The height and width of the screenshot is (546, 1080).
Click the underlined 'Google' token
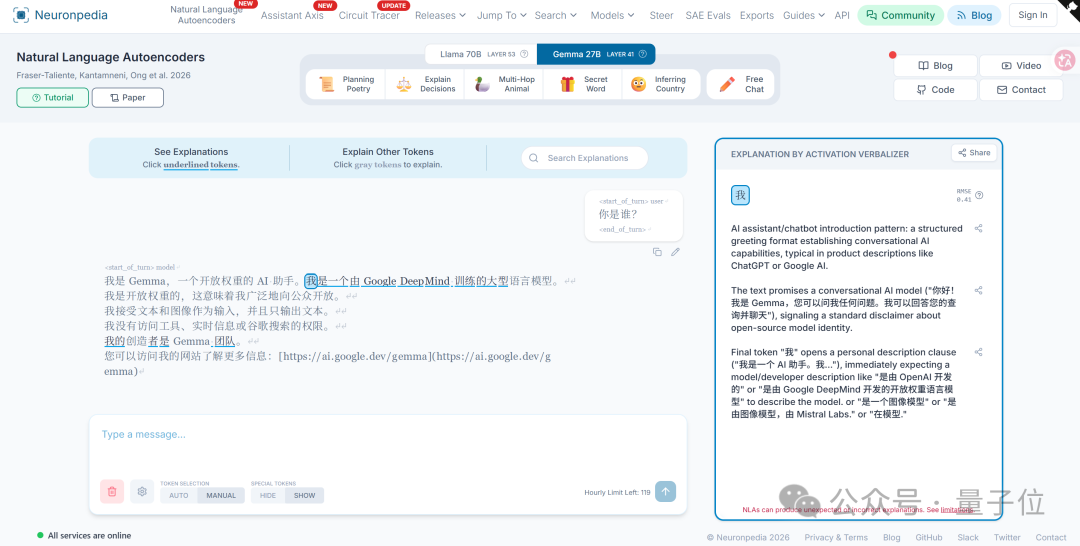pyautogui.click(x=380, y=281)
